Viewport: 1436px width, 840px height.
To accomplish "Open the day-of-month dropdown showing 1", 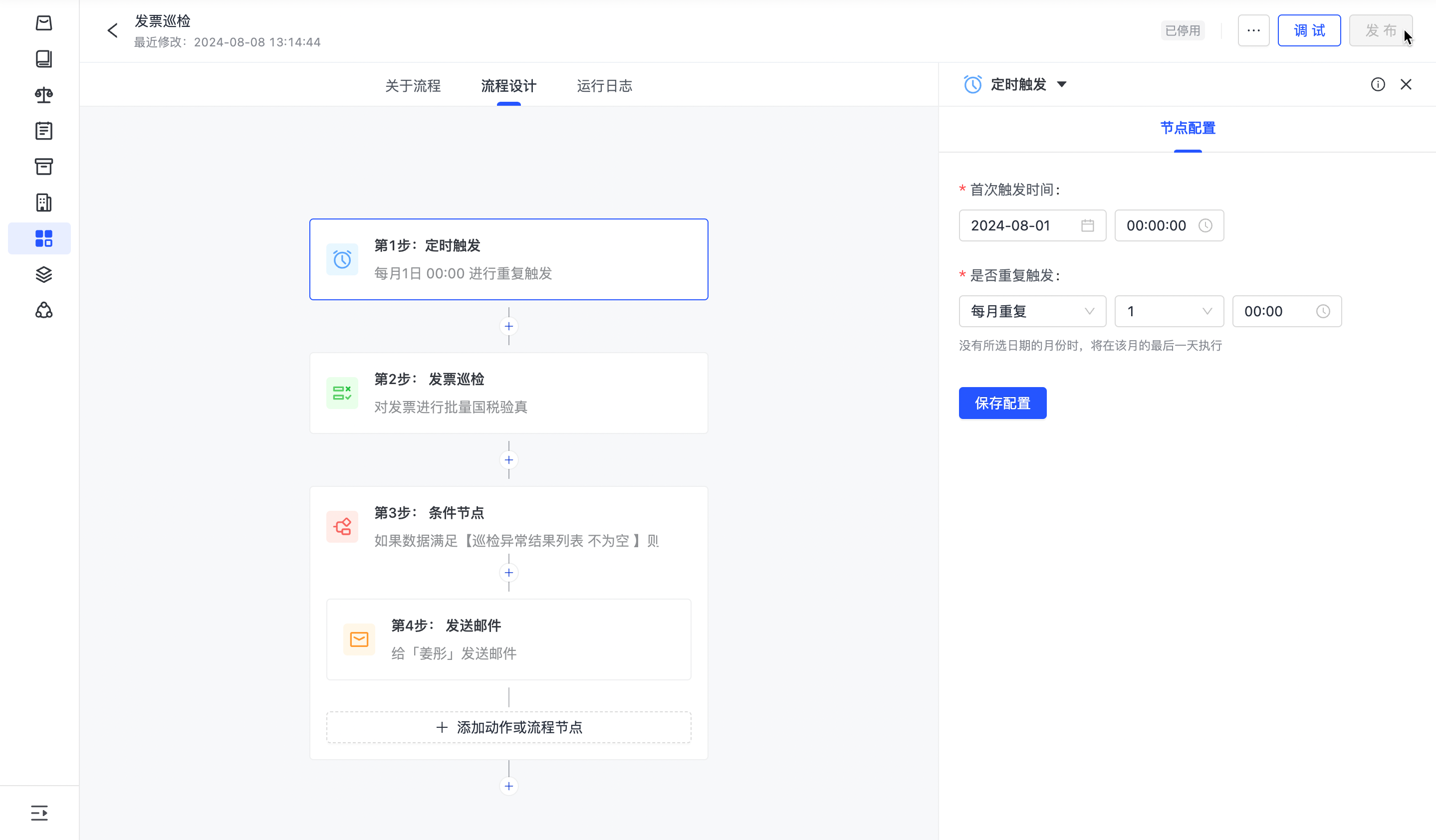I will [1169, 311].
